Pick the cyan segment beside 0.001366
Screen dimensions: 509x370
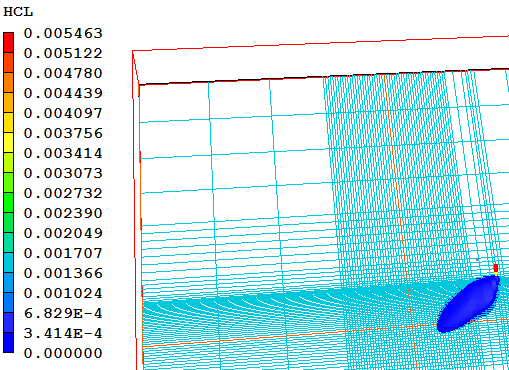click(x=8, y=262)
